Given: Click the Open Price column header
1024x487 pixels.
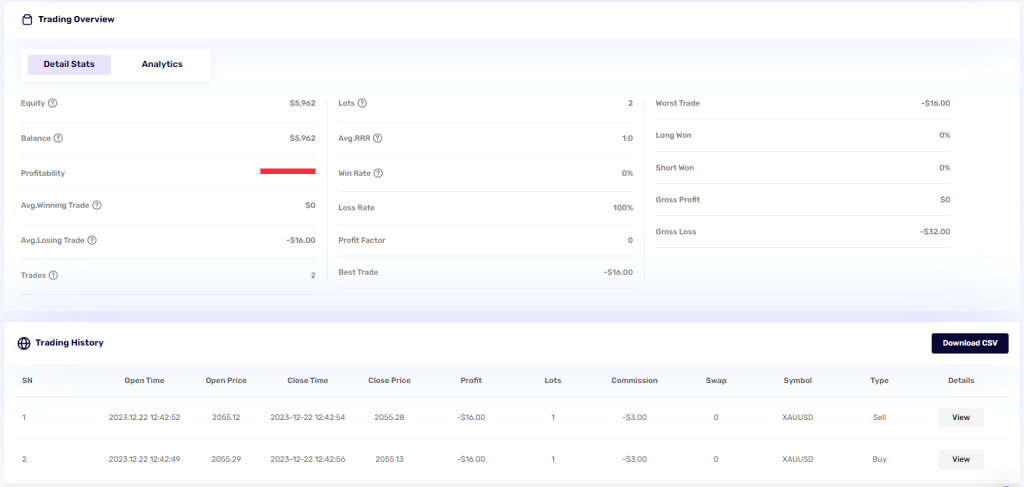Looking at the screenshot, I should (226, 381).
